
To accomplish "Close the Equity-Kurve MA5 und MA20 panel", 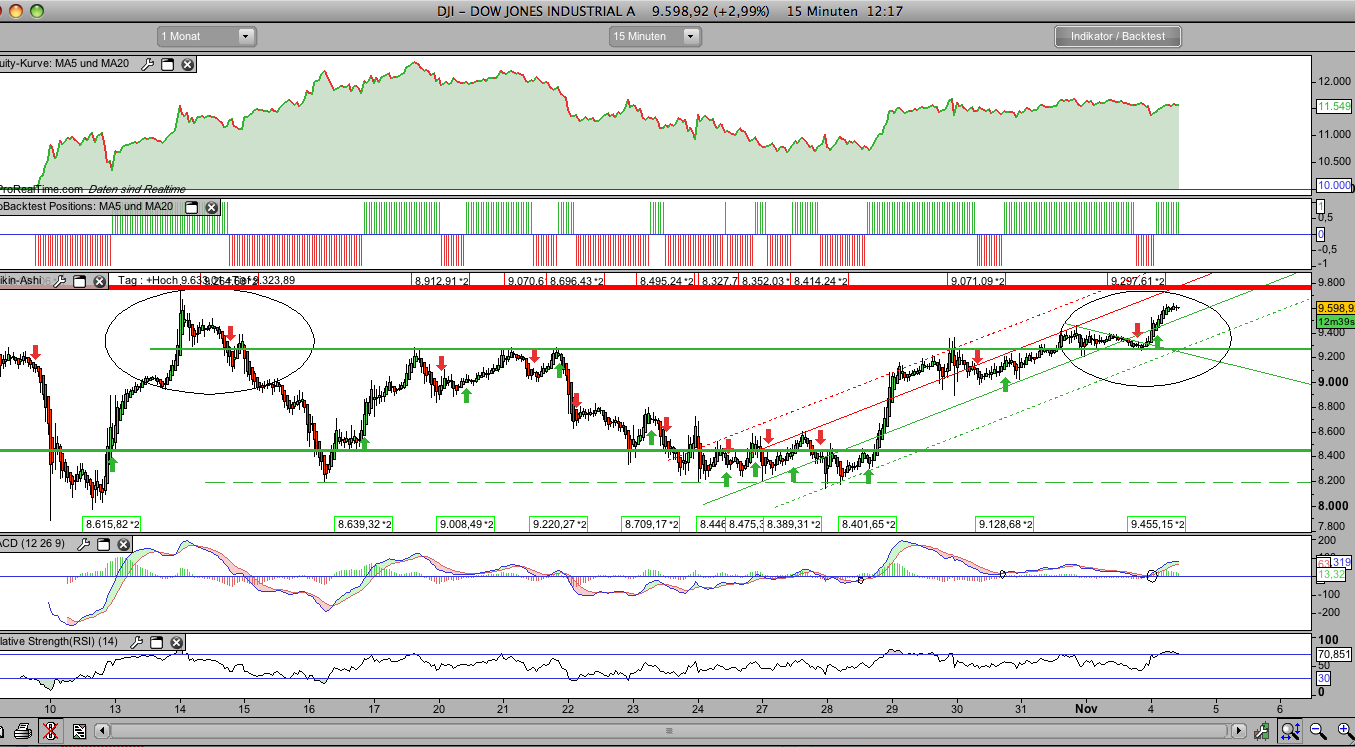I will tap(188, 65).
